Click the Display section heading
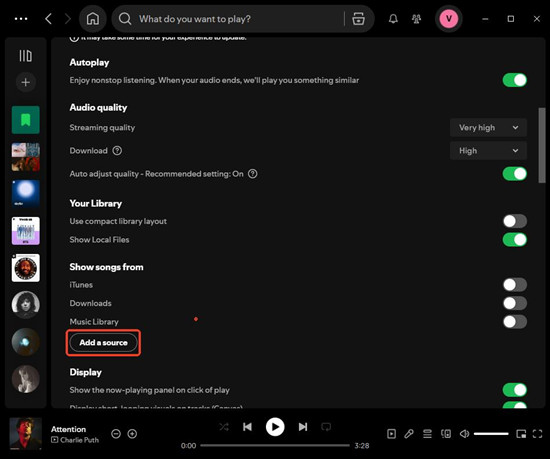 (86, 372)
